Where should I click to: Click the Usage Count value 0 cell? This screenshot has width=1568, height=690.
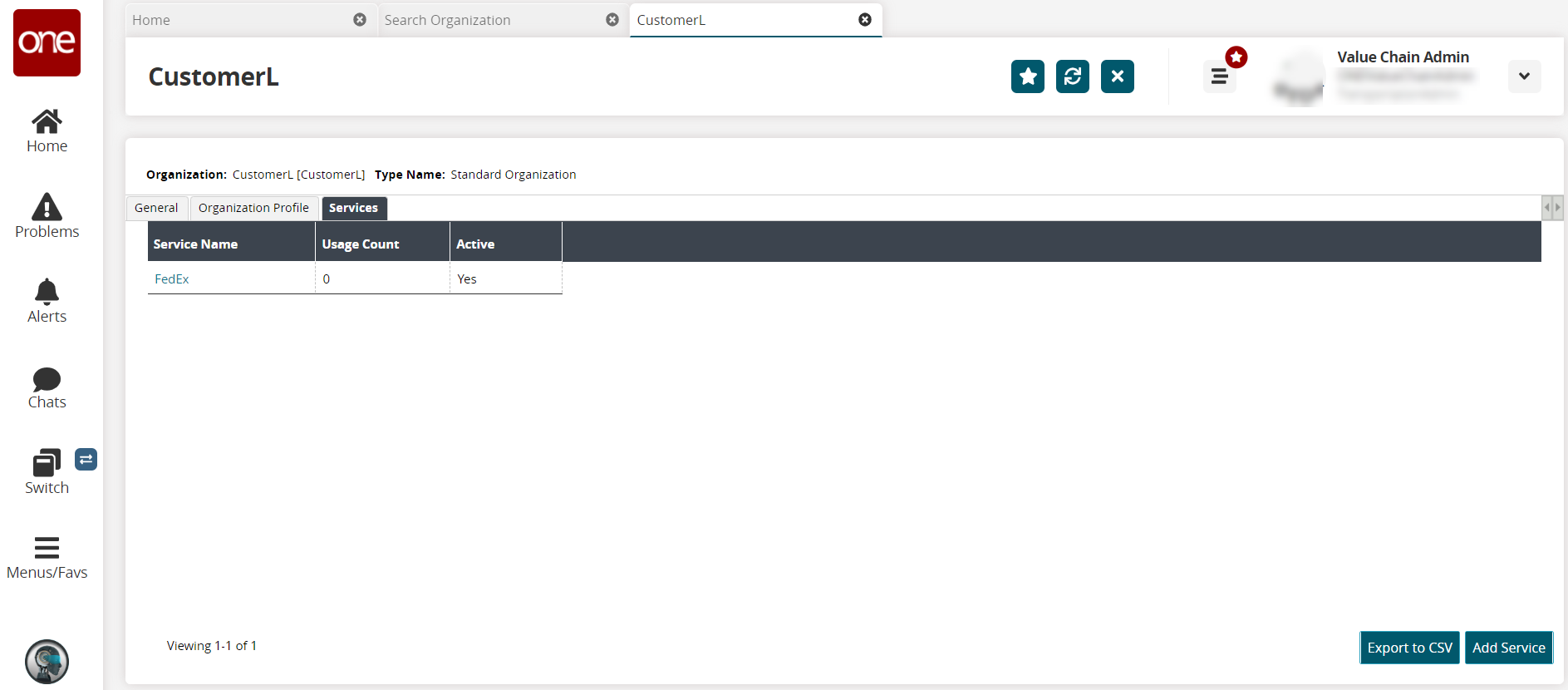point(382,279)
